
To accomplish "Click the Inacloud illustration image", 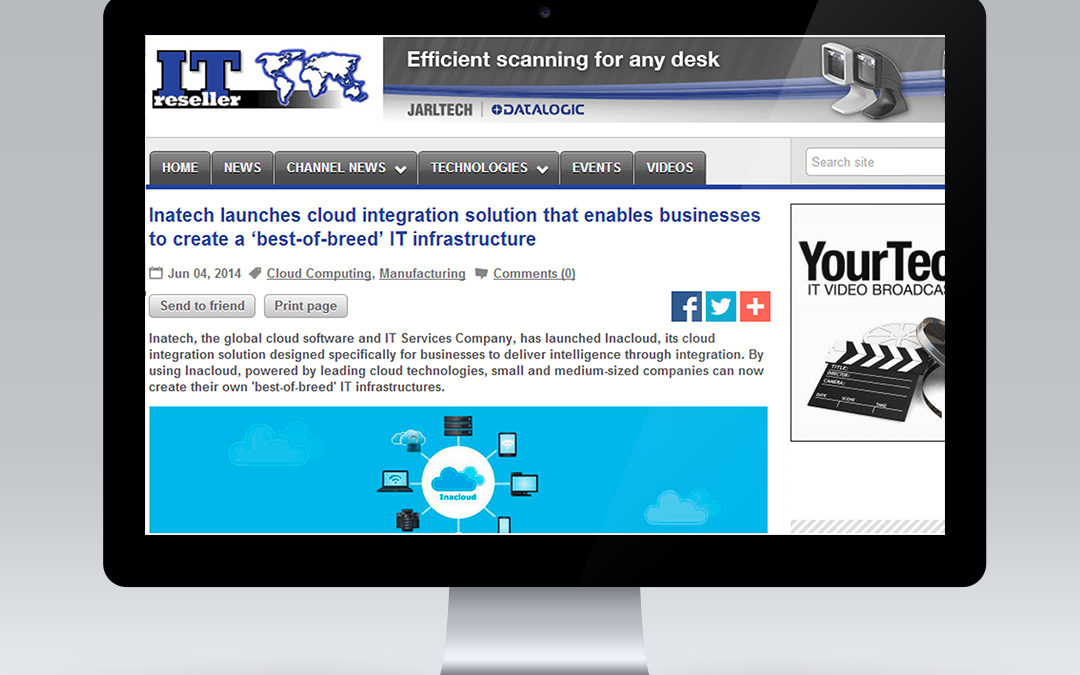I will [x=458, y=470].
